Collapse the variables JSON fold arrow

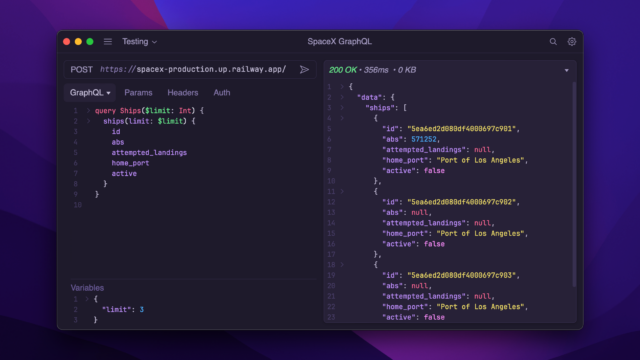pos(87,299)
